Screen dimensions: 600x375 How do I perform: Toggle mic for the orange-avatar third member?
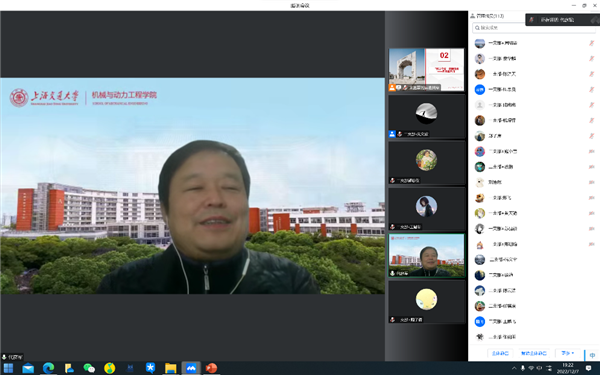[x=592, y=74]
